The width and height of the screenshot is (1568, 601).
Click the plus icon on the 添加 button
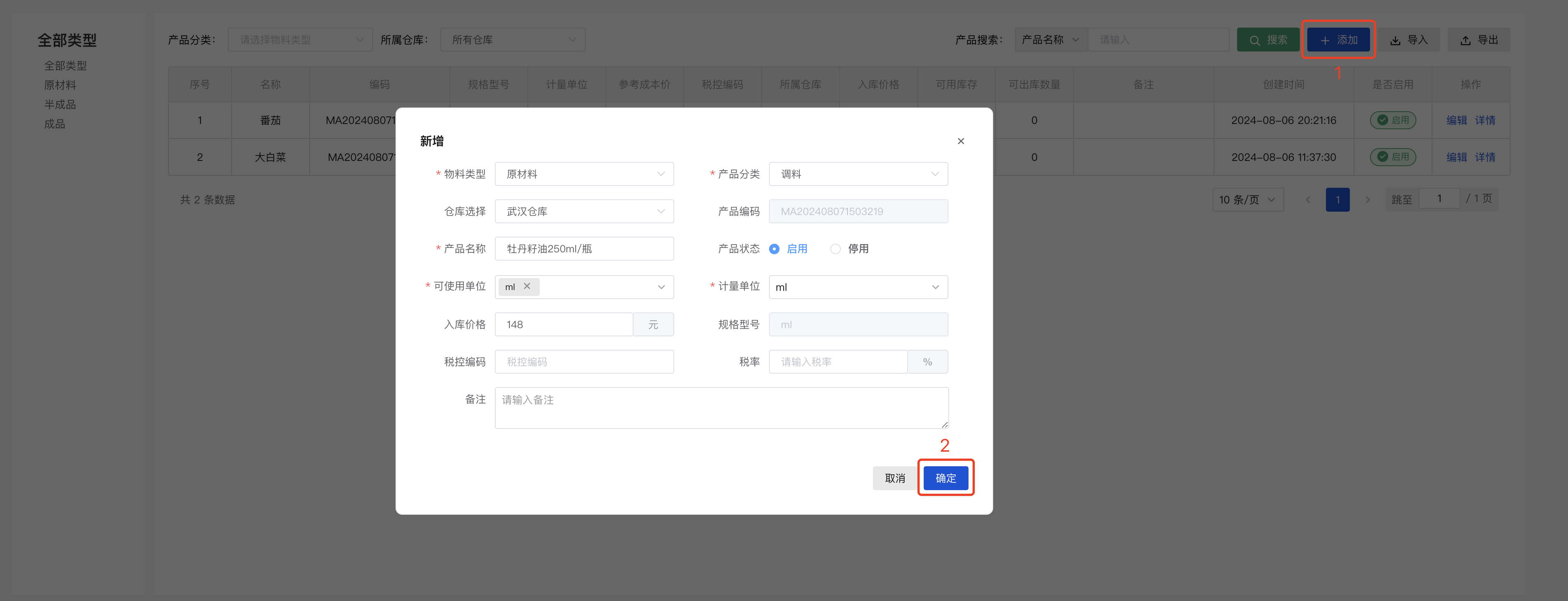[1324, 39]
